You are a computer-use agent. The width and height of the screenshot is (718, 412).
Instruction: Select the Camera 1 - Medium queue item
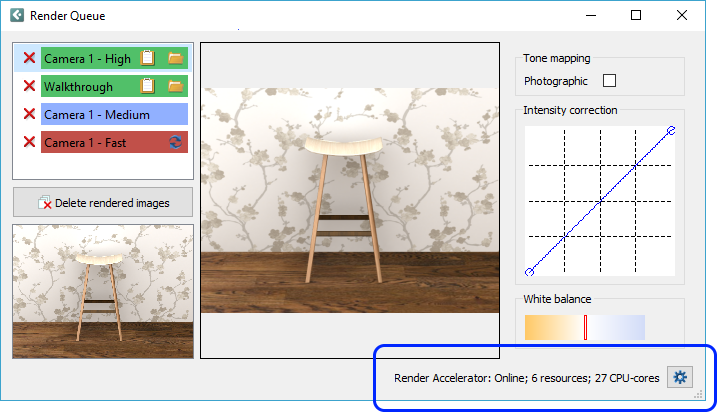[x=114, y=114]
